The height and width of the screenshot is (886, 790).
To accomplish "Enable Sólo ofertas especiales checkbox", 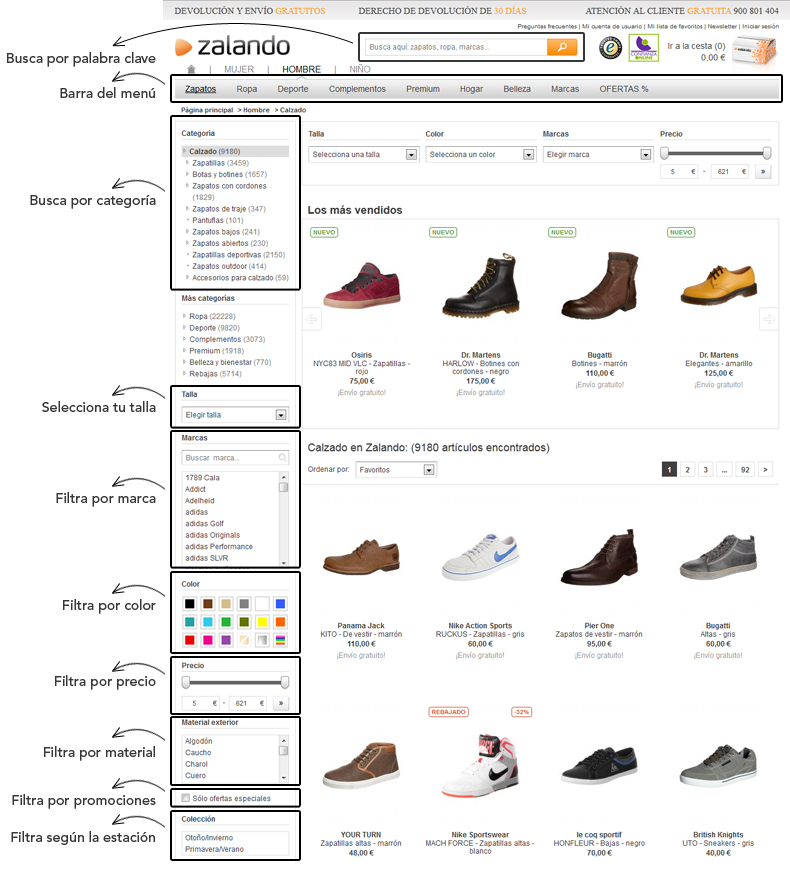I will pyautogui.click(x=185, y=798).
